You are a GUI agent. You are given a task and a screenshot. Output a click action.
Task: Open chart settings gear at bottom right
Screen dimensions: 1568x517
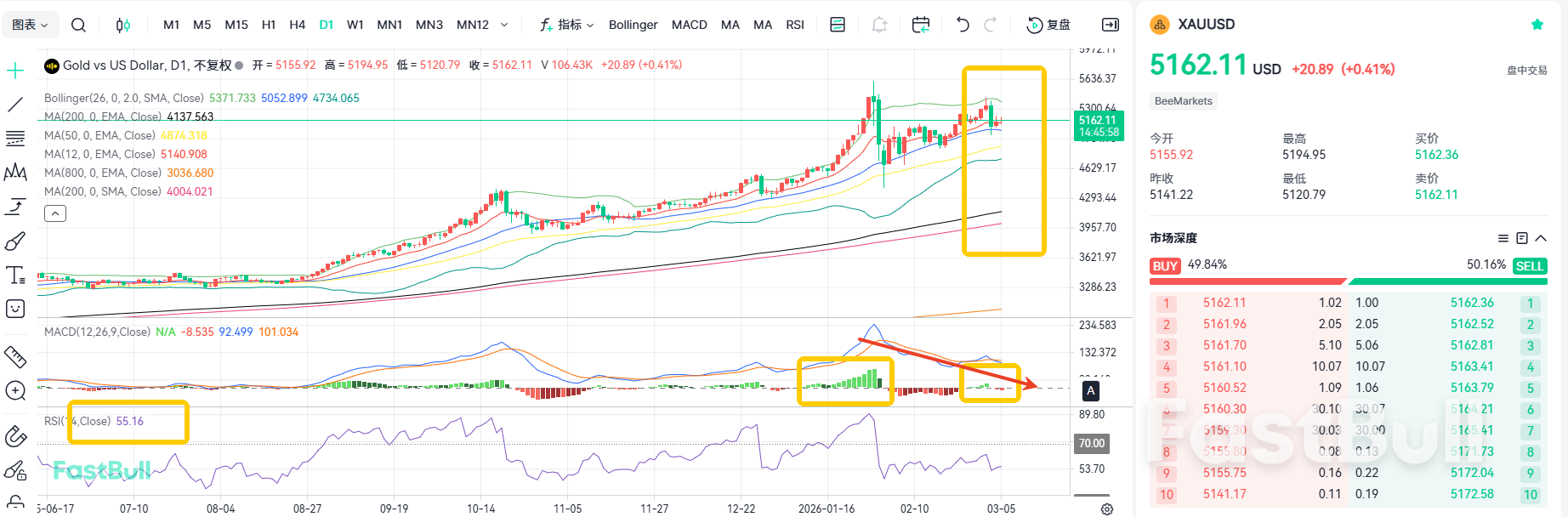[x=1106, y=508]
